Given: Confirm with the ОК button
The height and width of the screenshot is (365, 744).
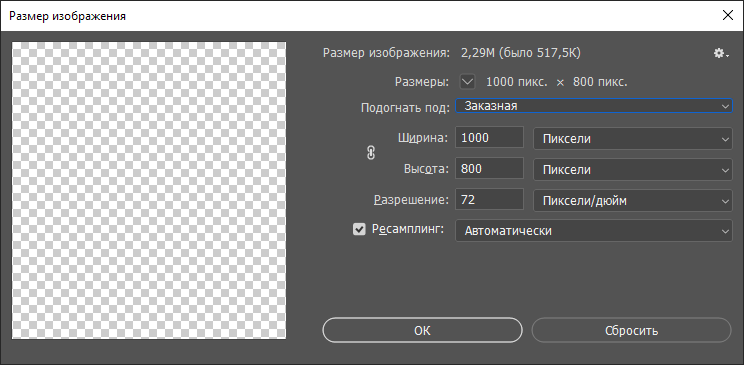Looking at the screenshot, I should (x=422, y=330).
